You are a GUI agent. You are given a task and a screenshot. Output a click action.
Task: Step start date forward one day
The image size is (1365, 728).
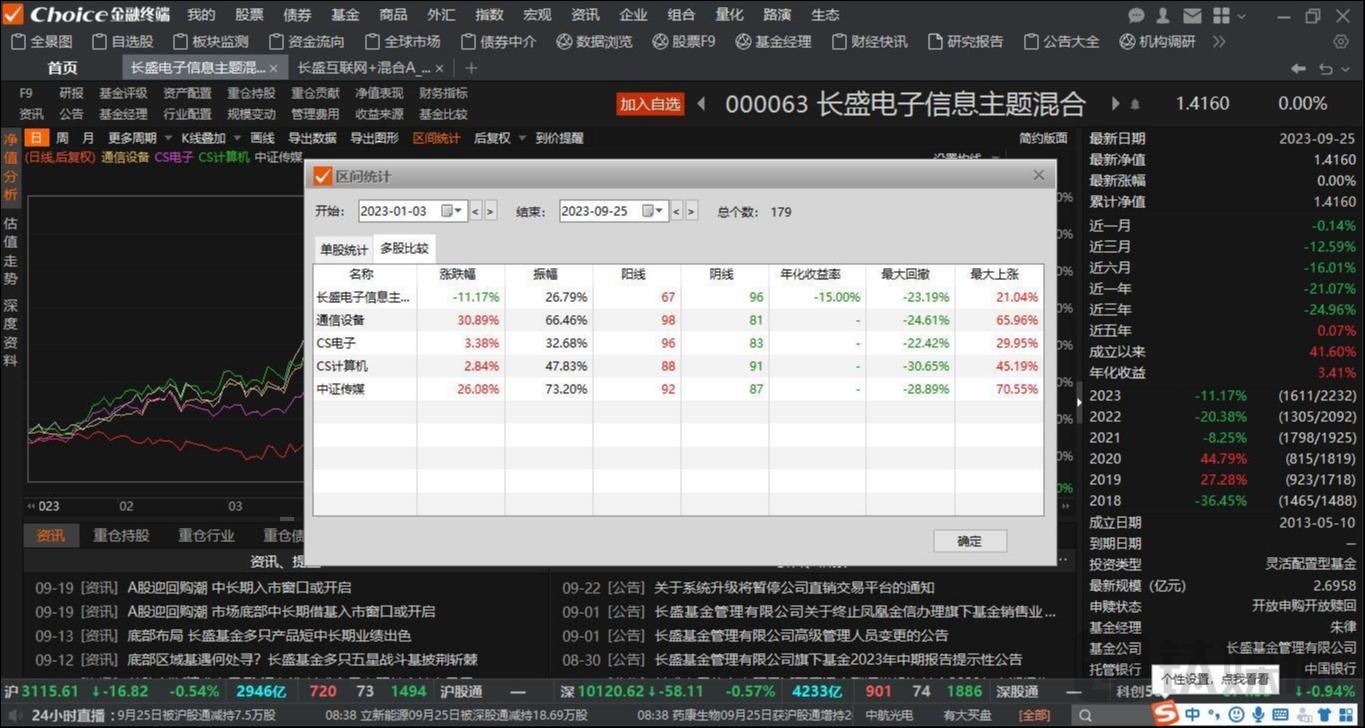click(x=490, y=211)
